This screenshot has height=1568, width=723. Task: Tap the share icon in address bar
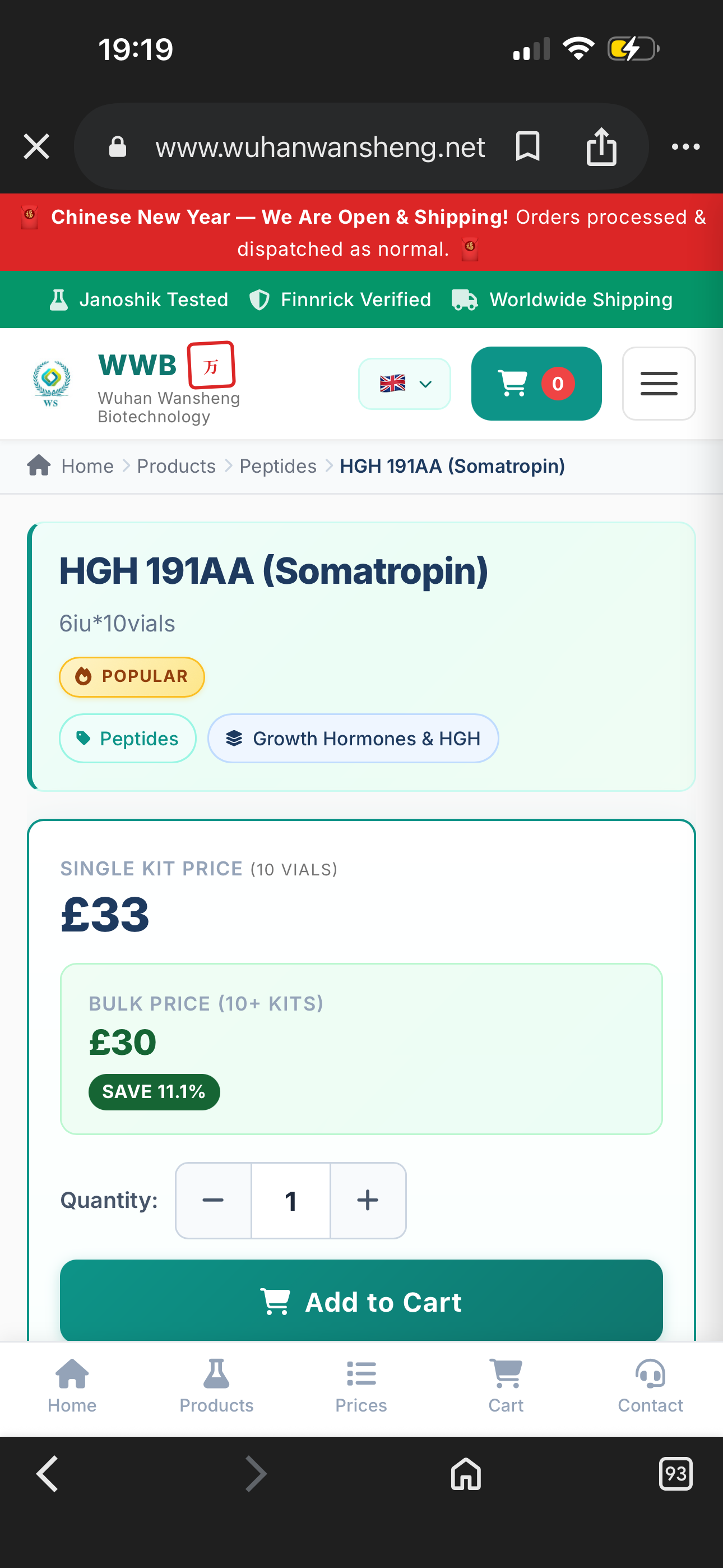[601, 147]
